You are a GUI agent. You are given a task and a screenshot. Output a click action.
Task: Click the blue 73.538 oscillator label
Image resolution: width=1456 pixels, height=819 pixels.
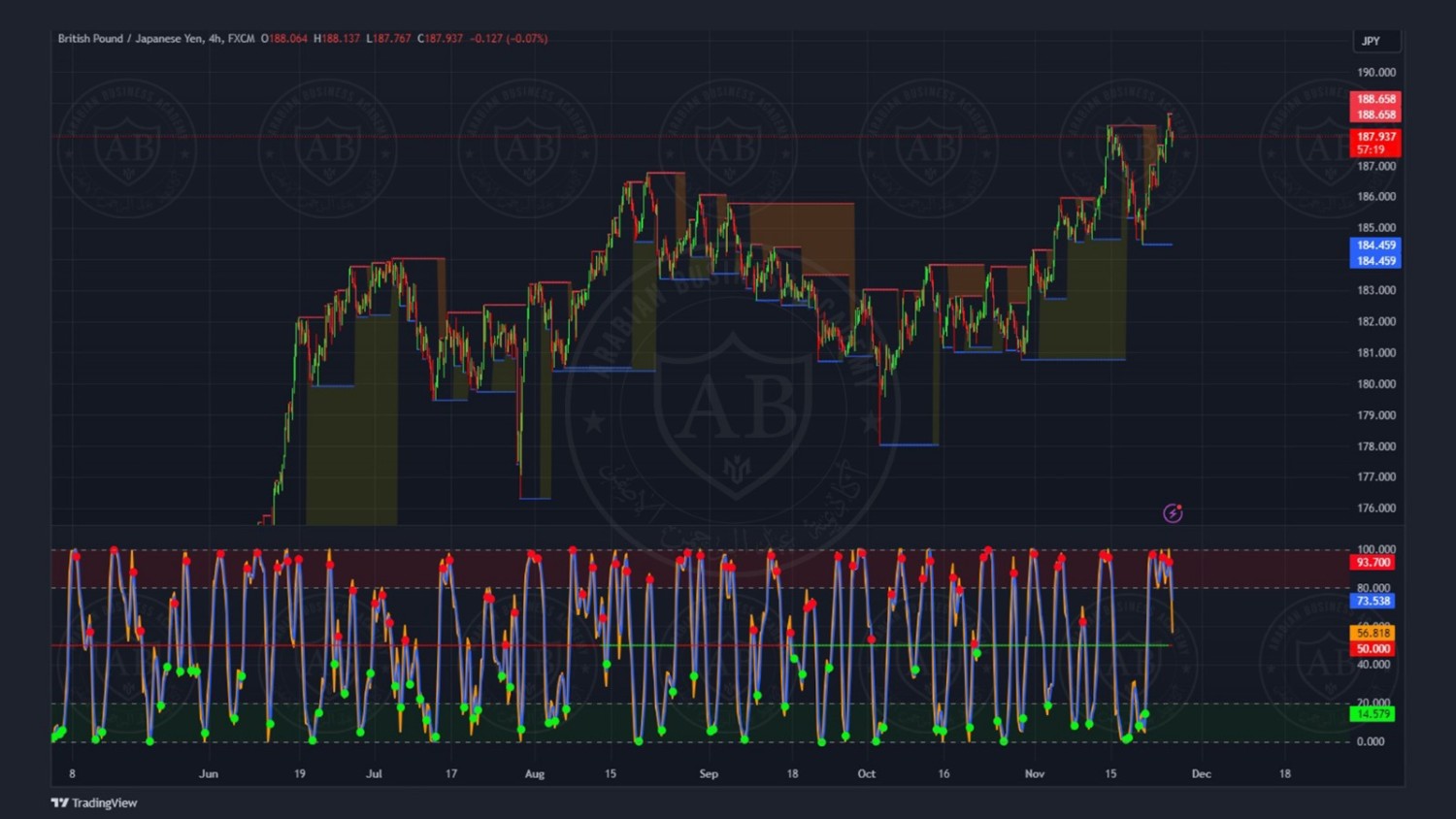[1373, 601]
